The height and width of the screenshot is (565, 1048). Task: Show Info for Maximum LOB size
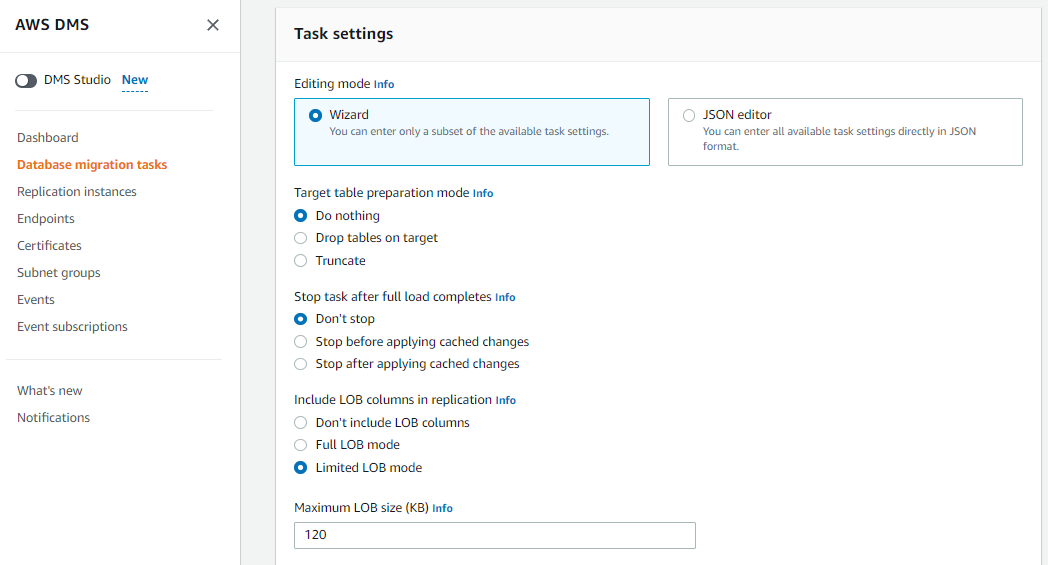(x=442, y=508)
